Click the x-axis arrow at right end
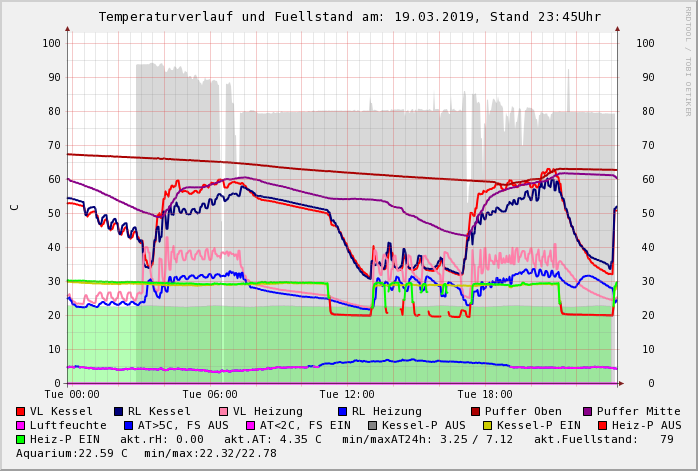The image size is (698, 471). tap(621, 383)
